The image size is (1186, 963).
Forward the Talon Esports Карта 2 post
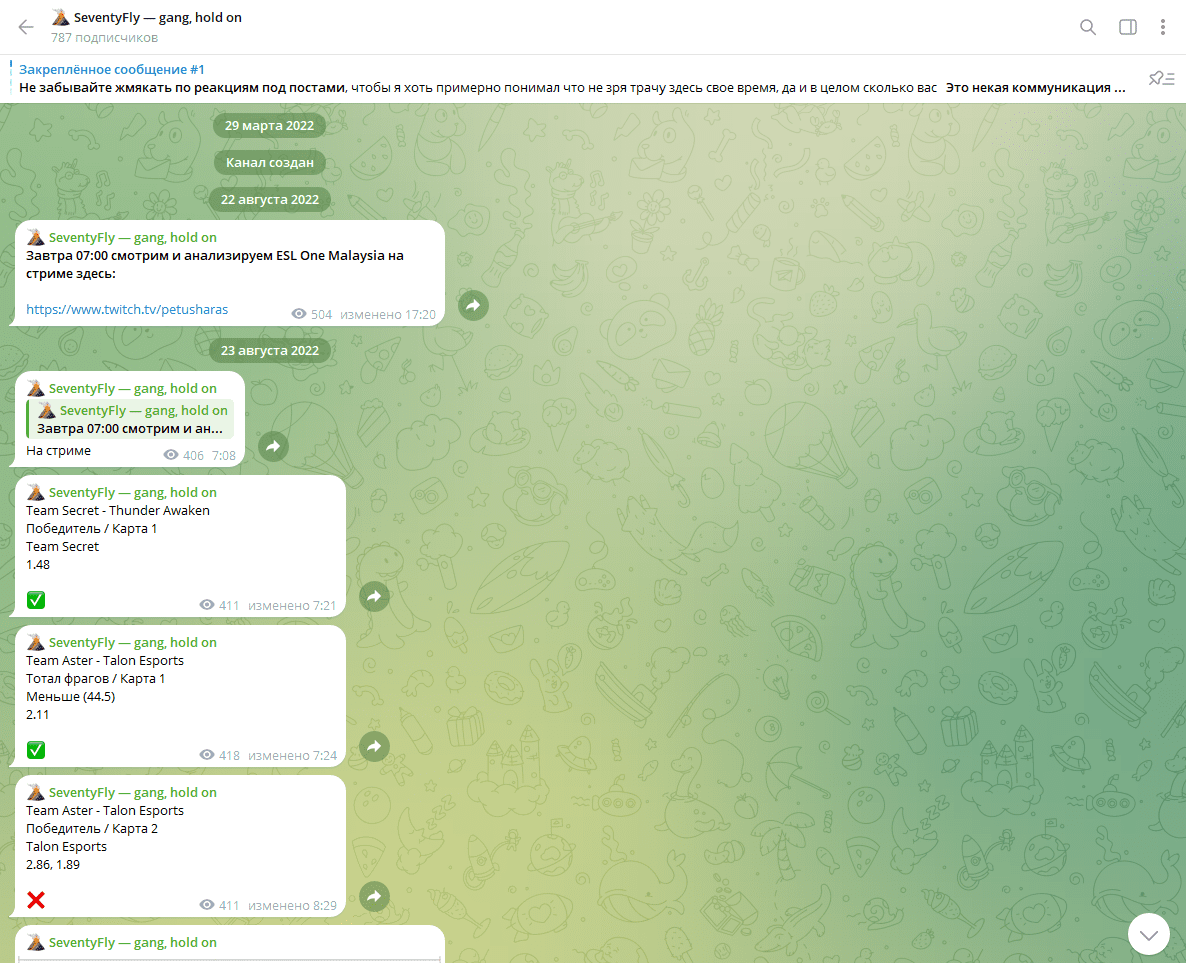[x=374, y=896]
